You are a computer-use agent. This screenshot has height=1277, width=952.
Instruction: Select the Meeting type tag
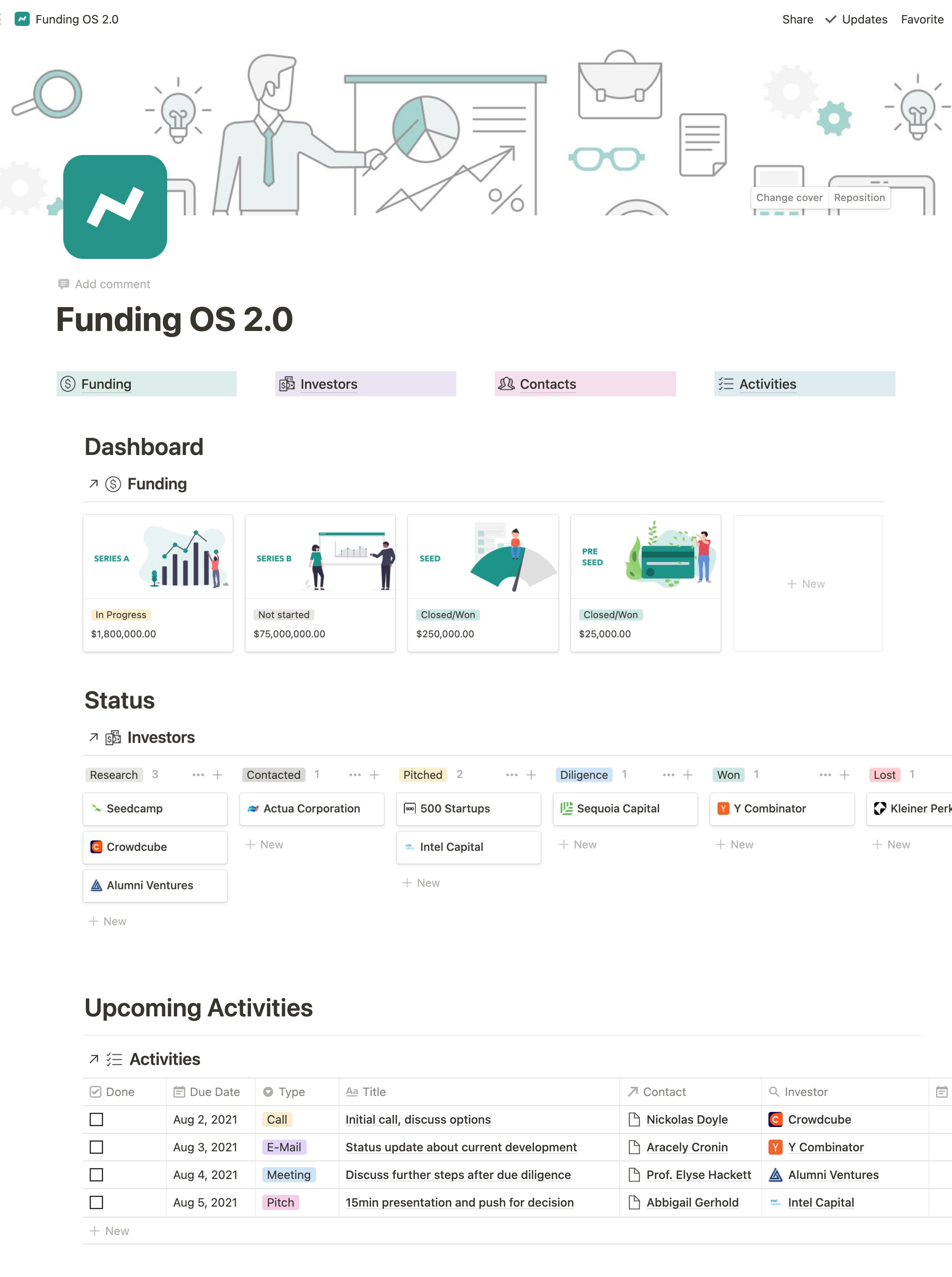point(288,1174)
